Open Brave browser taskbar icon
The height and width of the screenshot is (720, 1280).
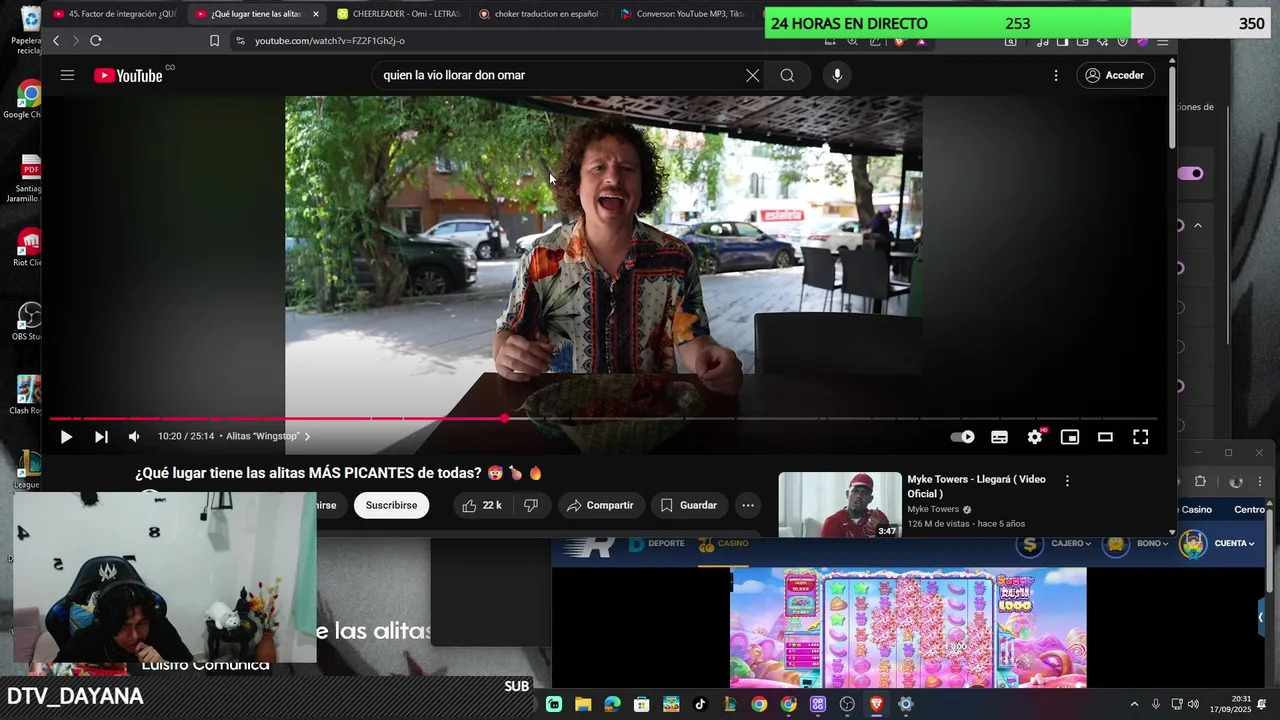(x=877, y=704)
